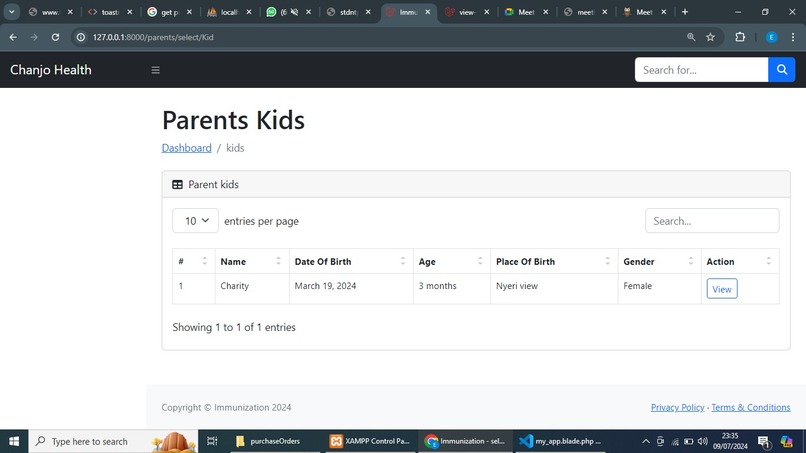Open the network icon in system tray
Viewport: 806px width, 453px height.
(675, 441)
